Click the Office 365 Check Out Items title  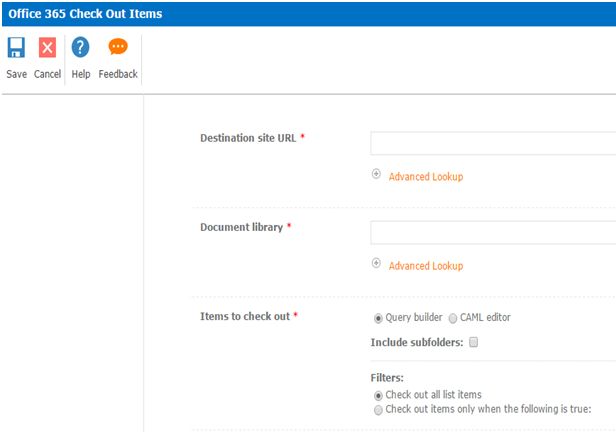[85, 14]
